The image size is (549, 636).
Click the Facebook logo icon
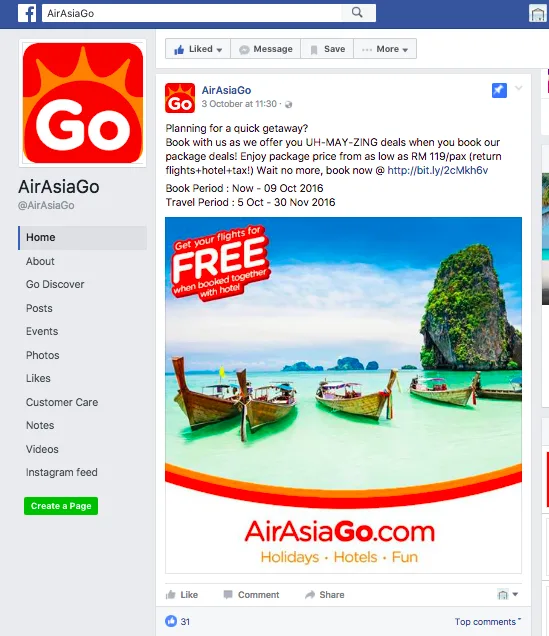point(27,13)
